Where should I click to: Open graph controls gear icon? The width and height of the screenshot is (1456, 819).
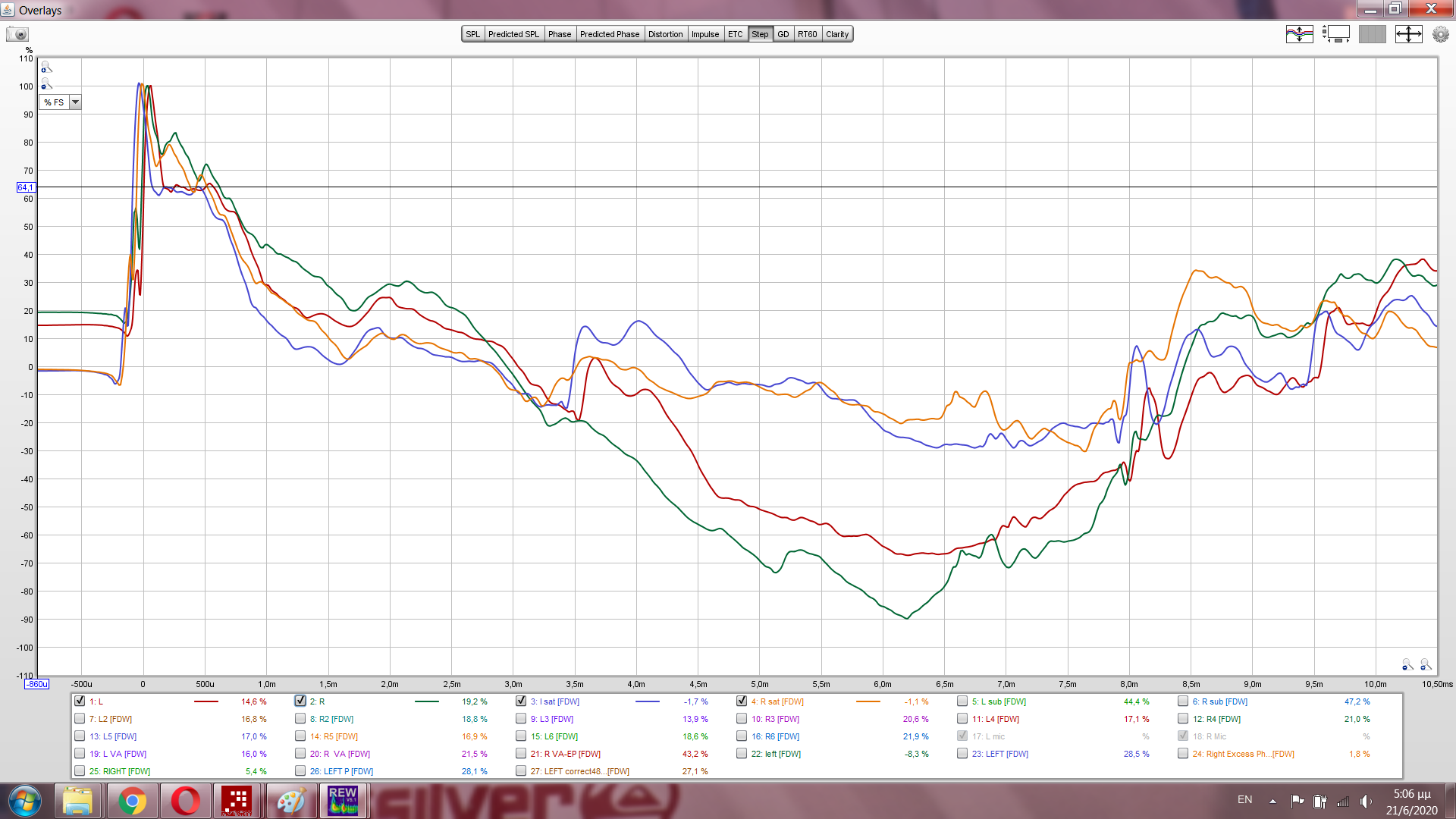(1440, 34)
